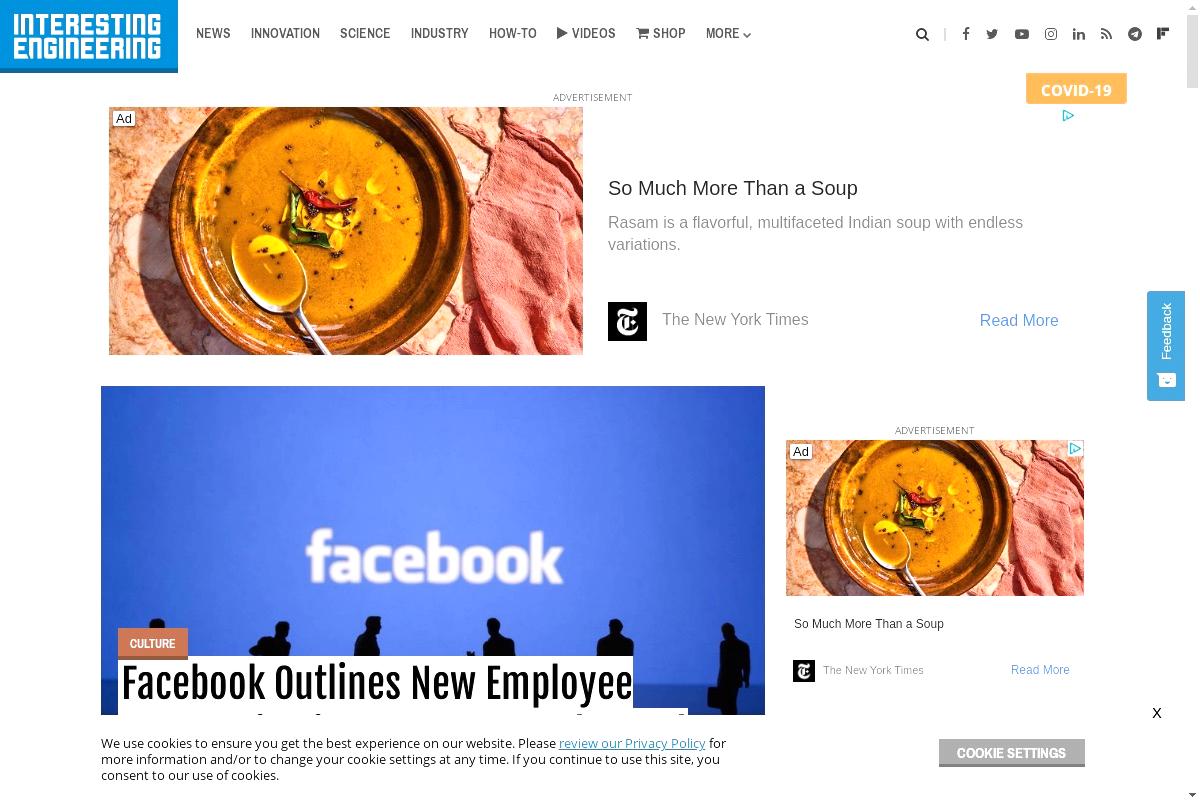Dismiss cookie banner with the X
The height and width of the screenshot is (803, 1200).
click(1157, 713)
